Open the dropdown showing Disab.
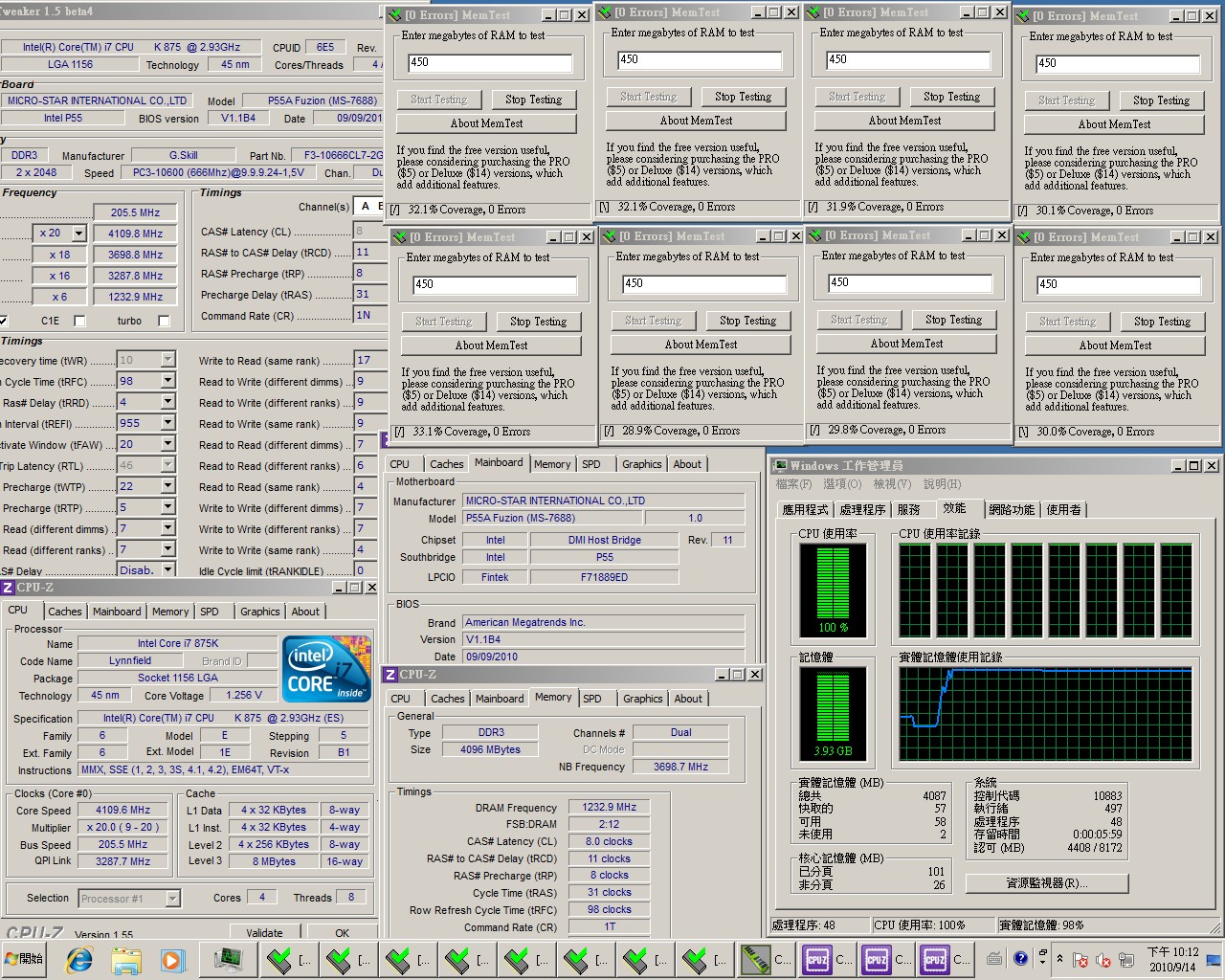Screen dimensions: 1225x980 (x=167, y=569)
